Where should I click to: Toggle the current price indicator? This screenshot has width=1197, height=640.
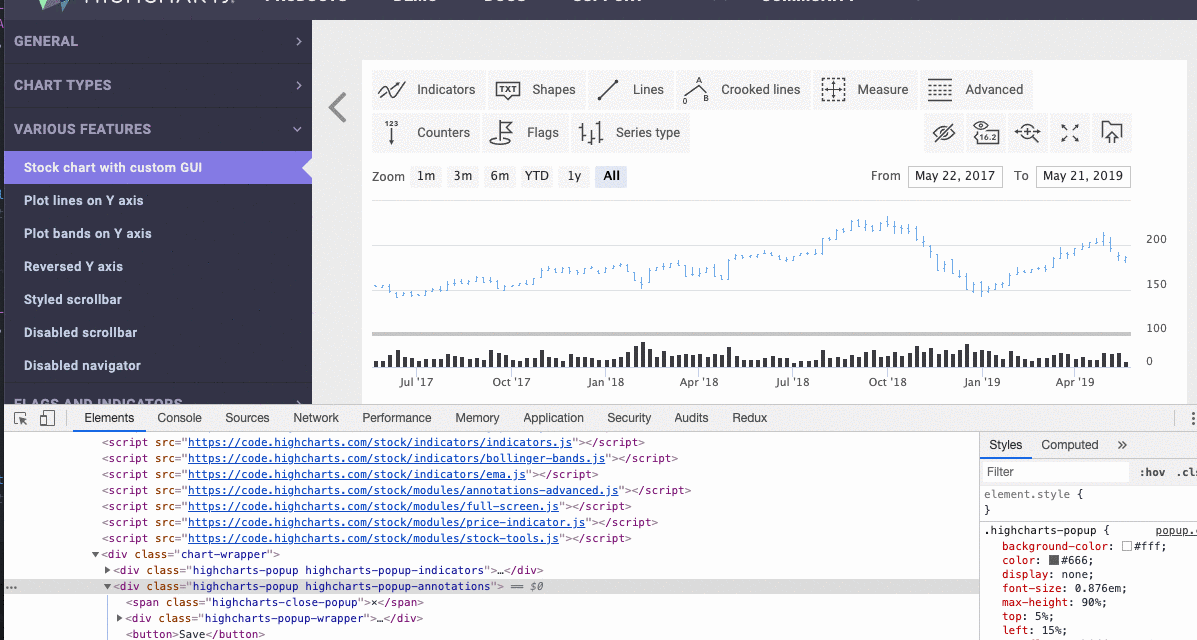(x=985, y=132)
